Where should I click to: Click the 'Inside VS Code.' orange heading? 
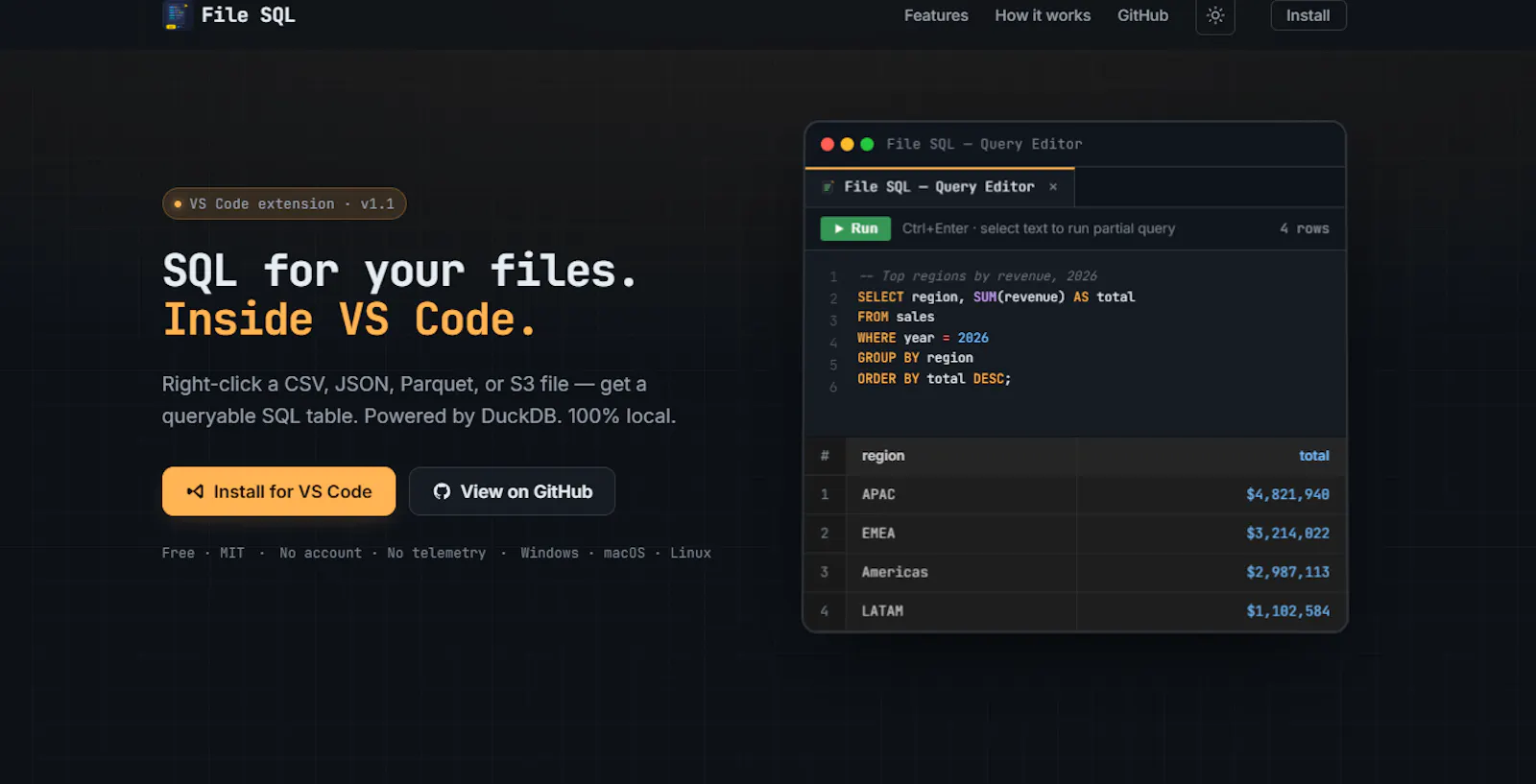pos(349,320)
